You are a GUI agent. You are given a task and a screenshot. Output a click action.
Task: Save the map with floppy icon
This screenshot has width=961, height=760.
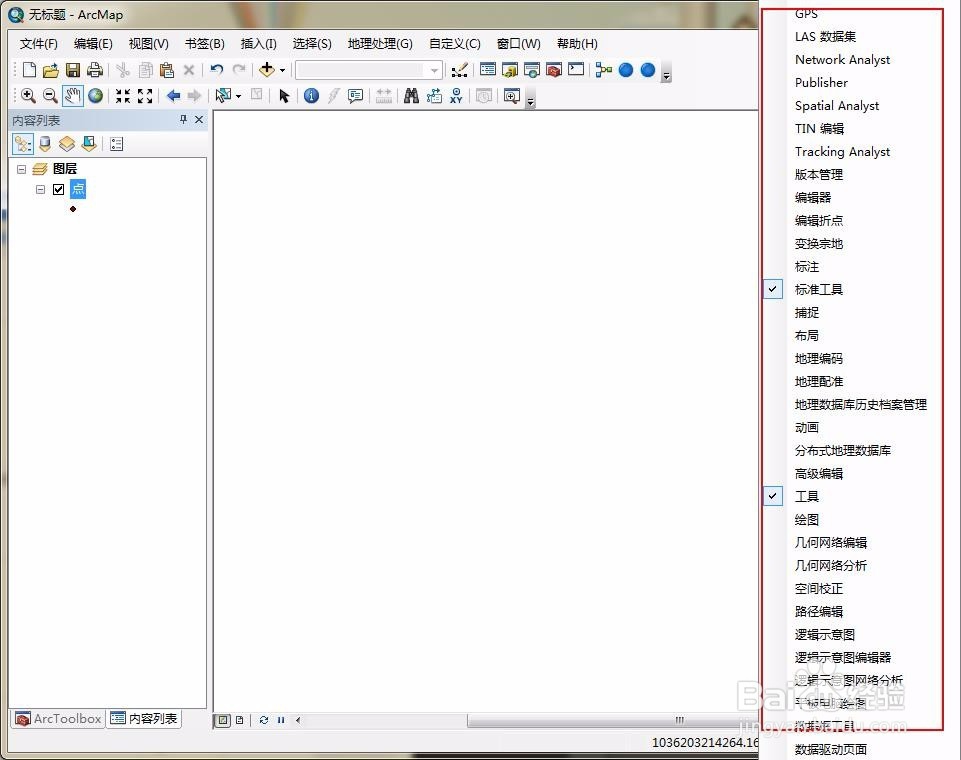coord(73,70)
